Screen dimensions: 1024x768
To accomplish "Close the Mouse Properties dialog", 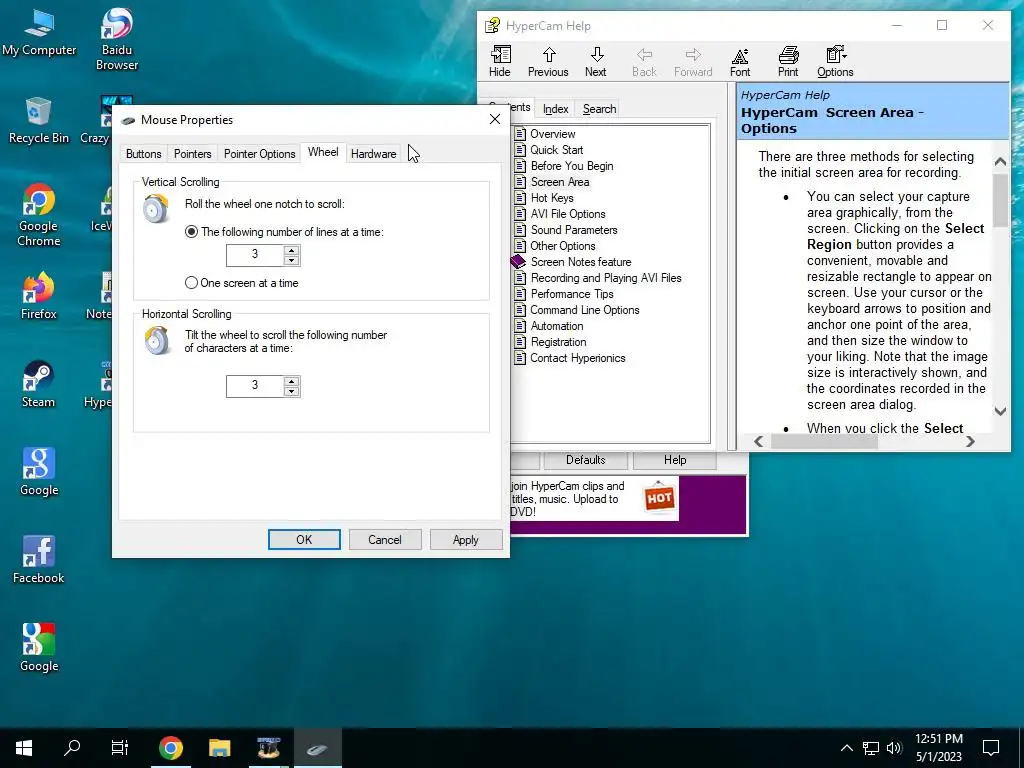I will [x=495, y=119].
